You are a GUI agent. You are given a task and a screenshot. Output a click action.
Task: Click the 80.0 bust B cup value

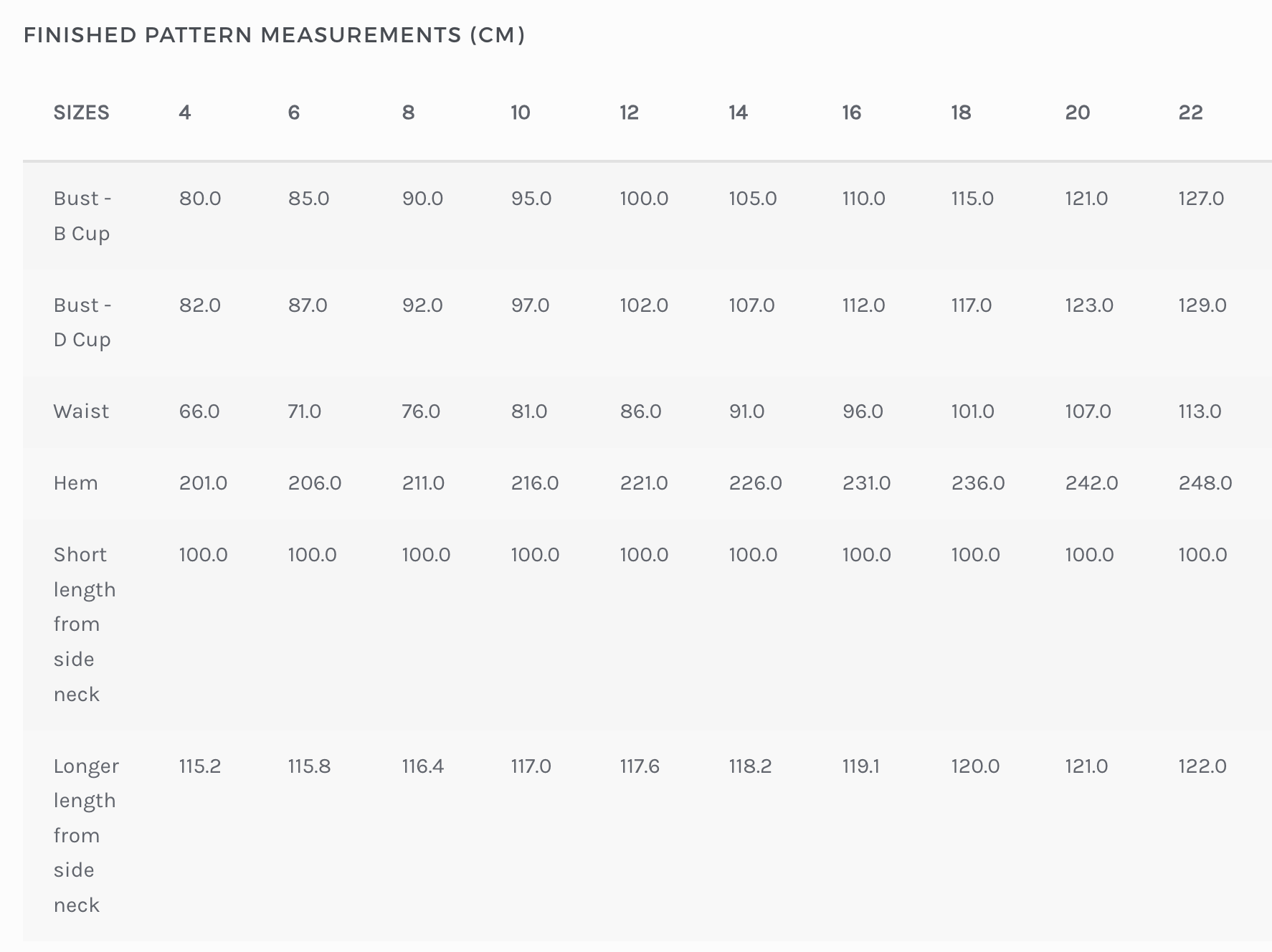point(200,199)
